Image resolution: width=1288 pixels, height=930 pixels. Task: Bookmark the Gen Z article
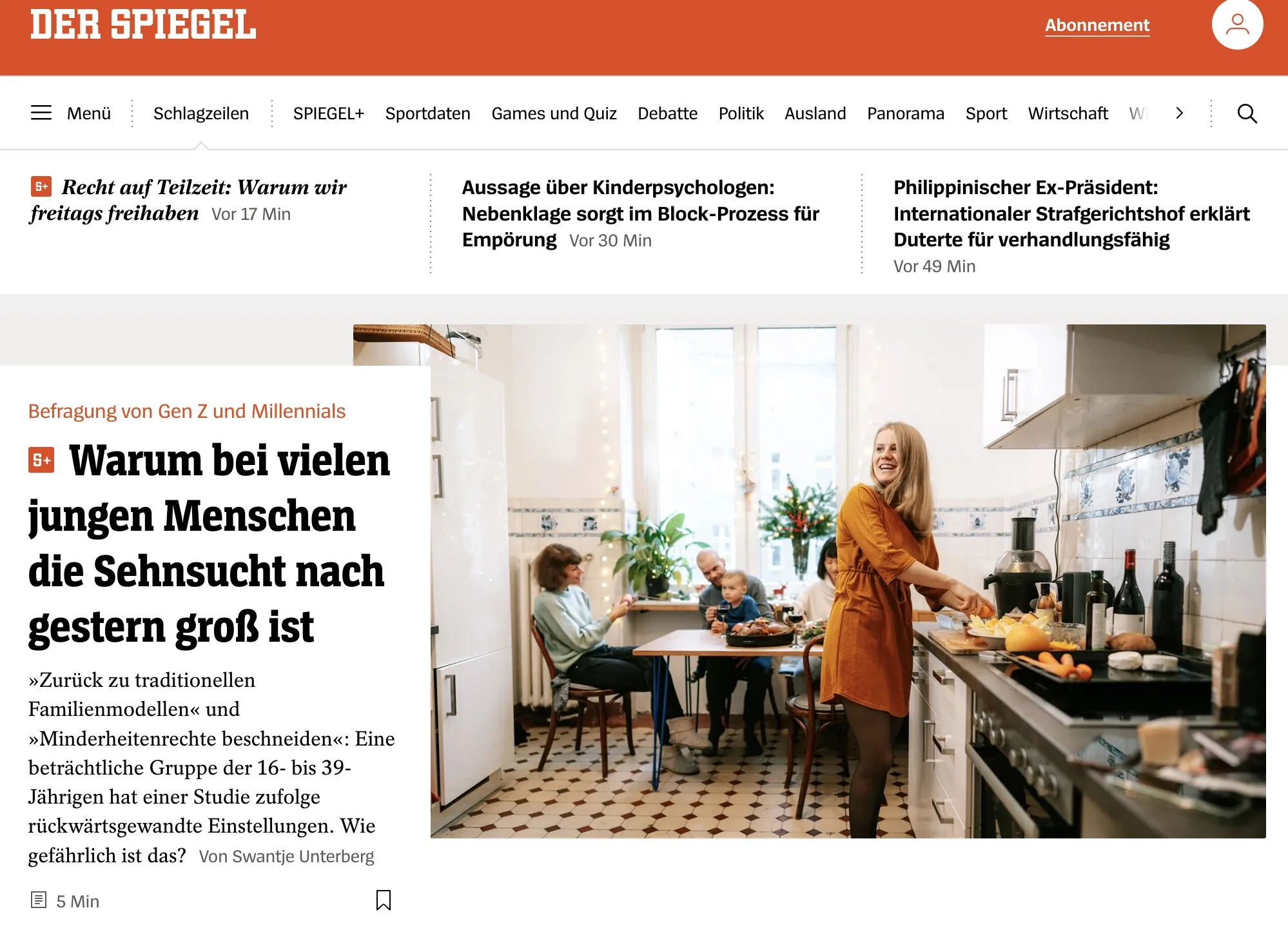point(384,900)
